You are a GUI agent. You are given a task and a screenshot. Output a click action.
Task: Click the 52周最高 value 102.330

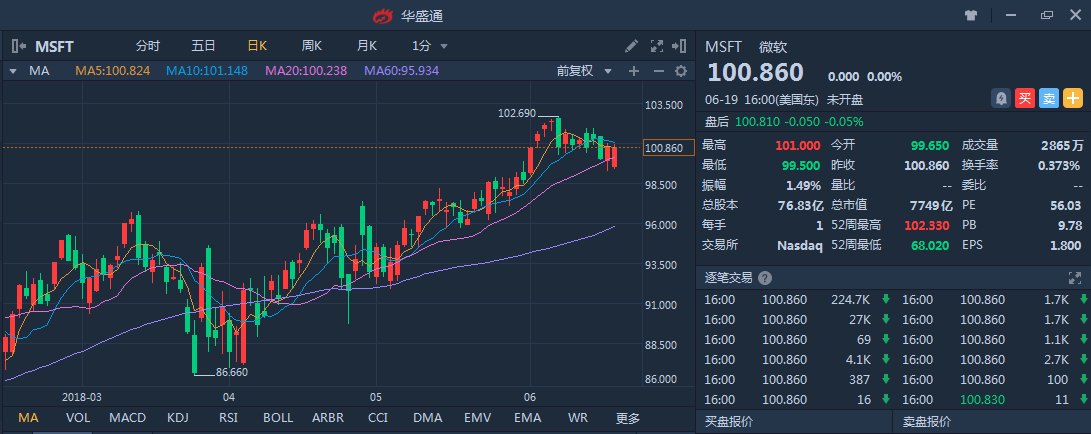click(927, 225)
